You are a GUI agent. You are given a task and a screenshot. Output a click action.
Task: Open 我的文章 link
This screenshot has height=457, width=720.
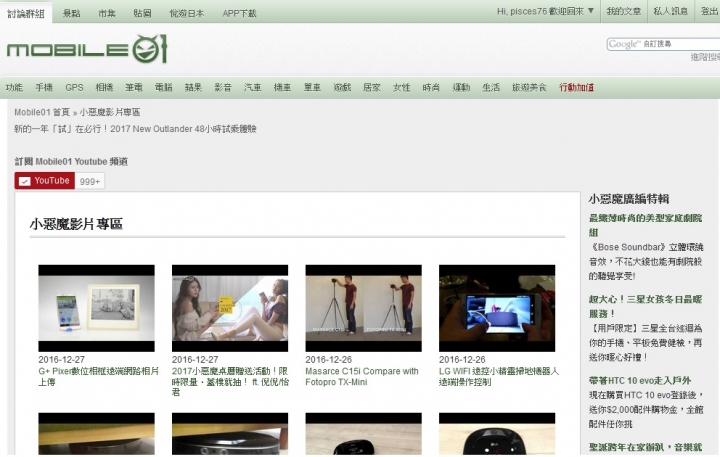pyautogui.click(x=624, y=11)
